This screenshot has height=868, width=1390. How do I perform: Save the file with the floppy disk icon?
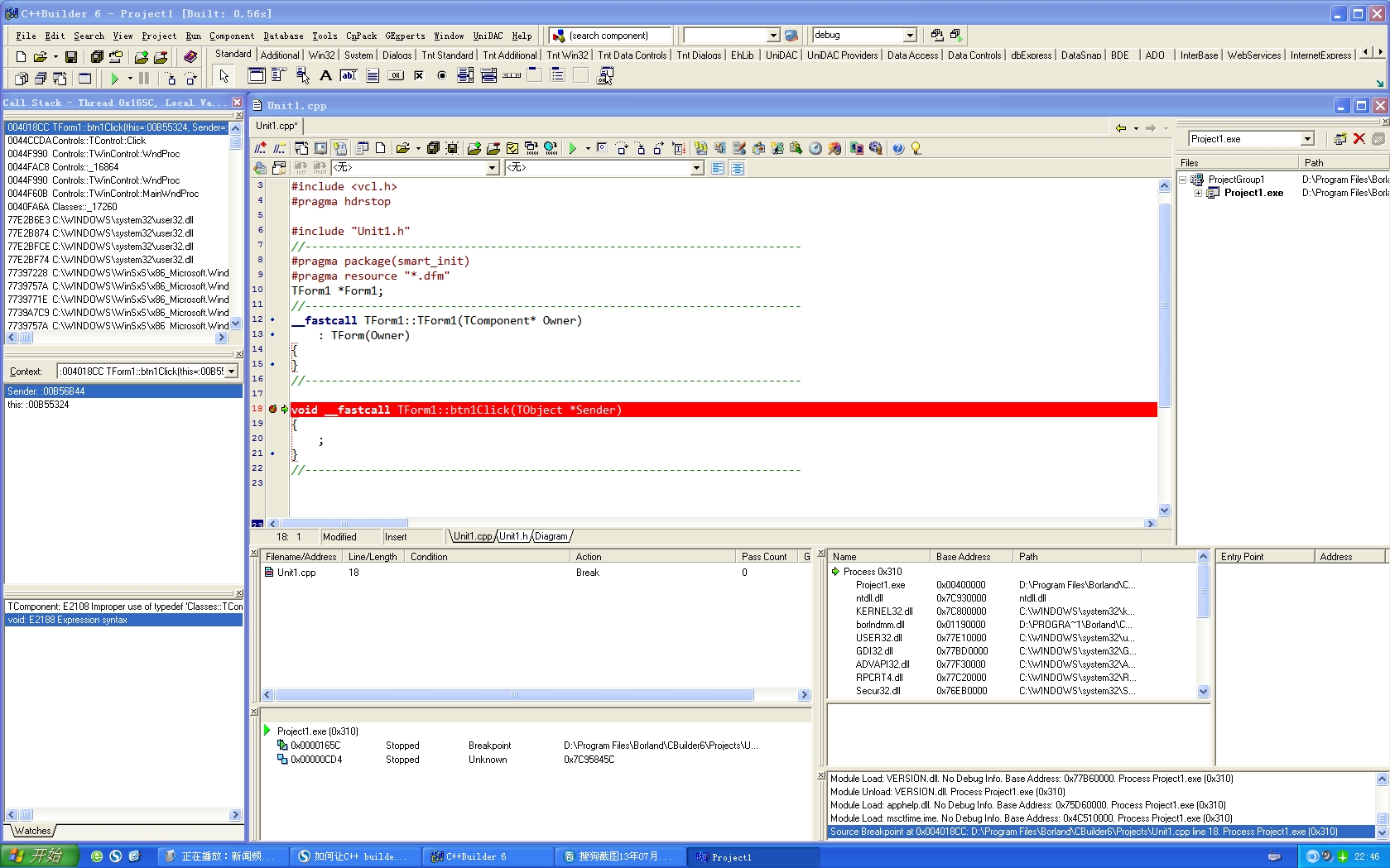[71, 57]
